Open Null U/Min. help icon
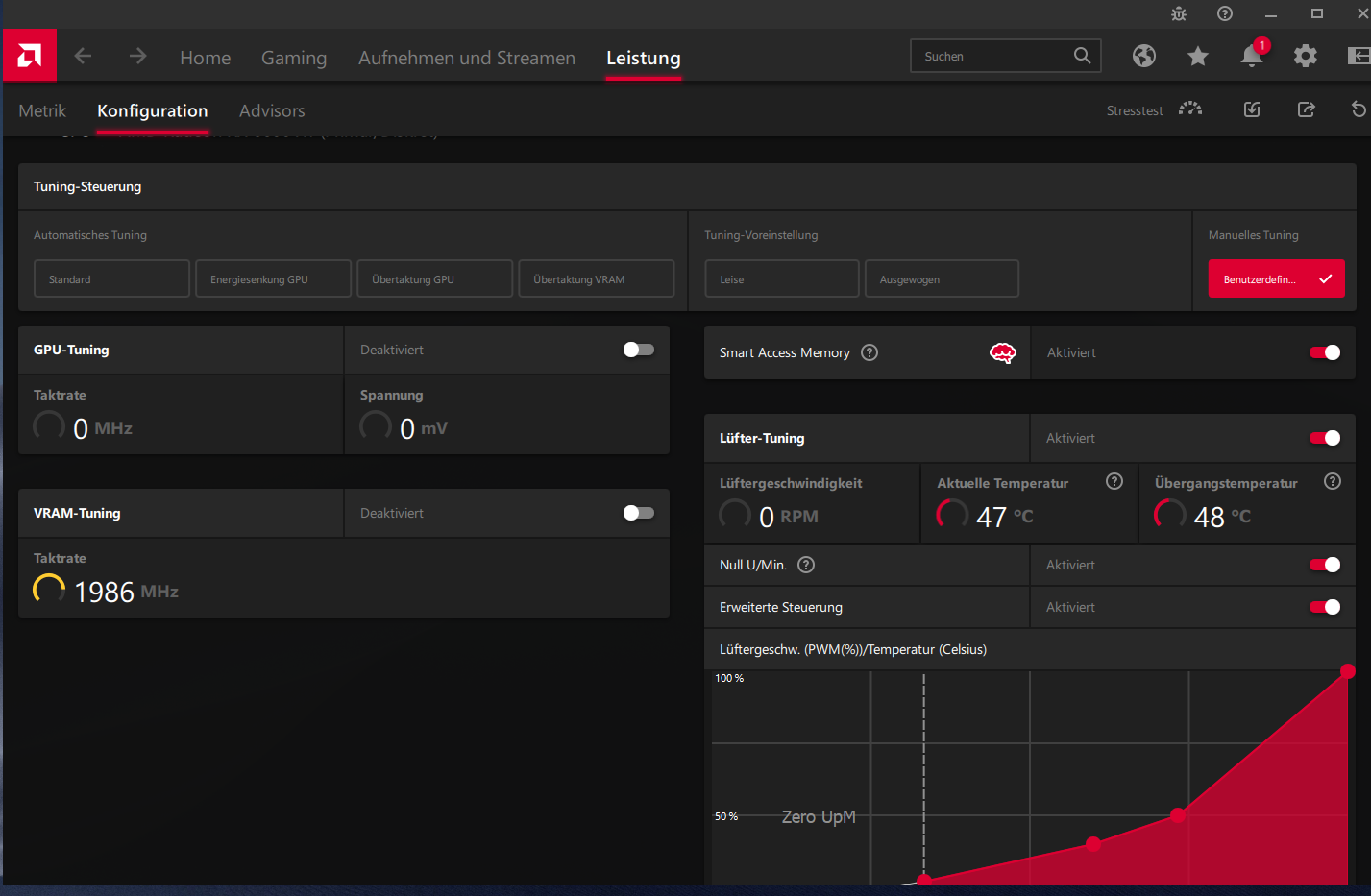The width and height of the screenshot is (1371, 896). (806, 565)
